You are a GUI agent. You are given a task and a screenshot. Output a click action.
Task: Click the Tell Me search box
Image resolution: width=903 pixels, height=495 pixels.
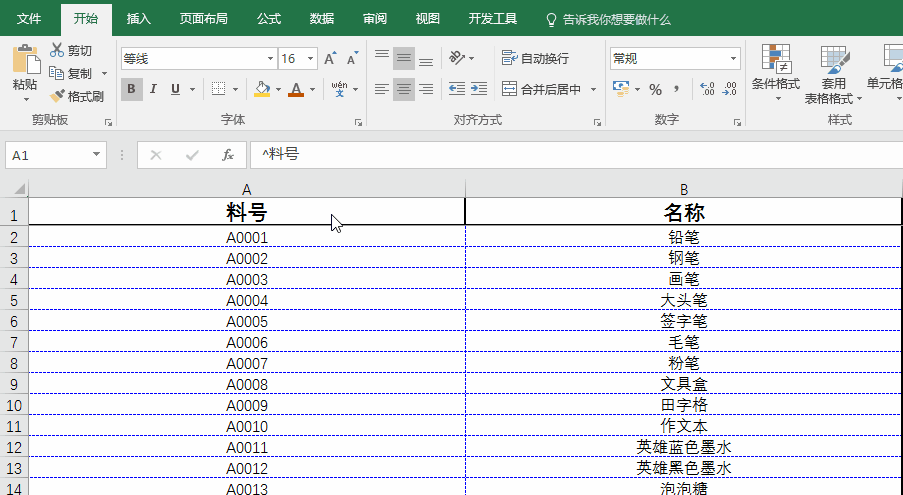tap(608, 20)
